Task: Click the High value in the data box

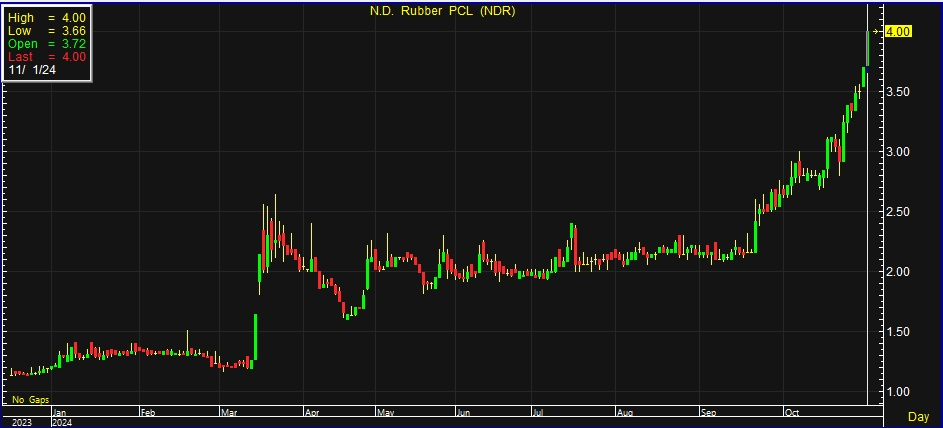Action: [72, 18]
